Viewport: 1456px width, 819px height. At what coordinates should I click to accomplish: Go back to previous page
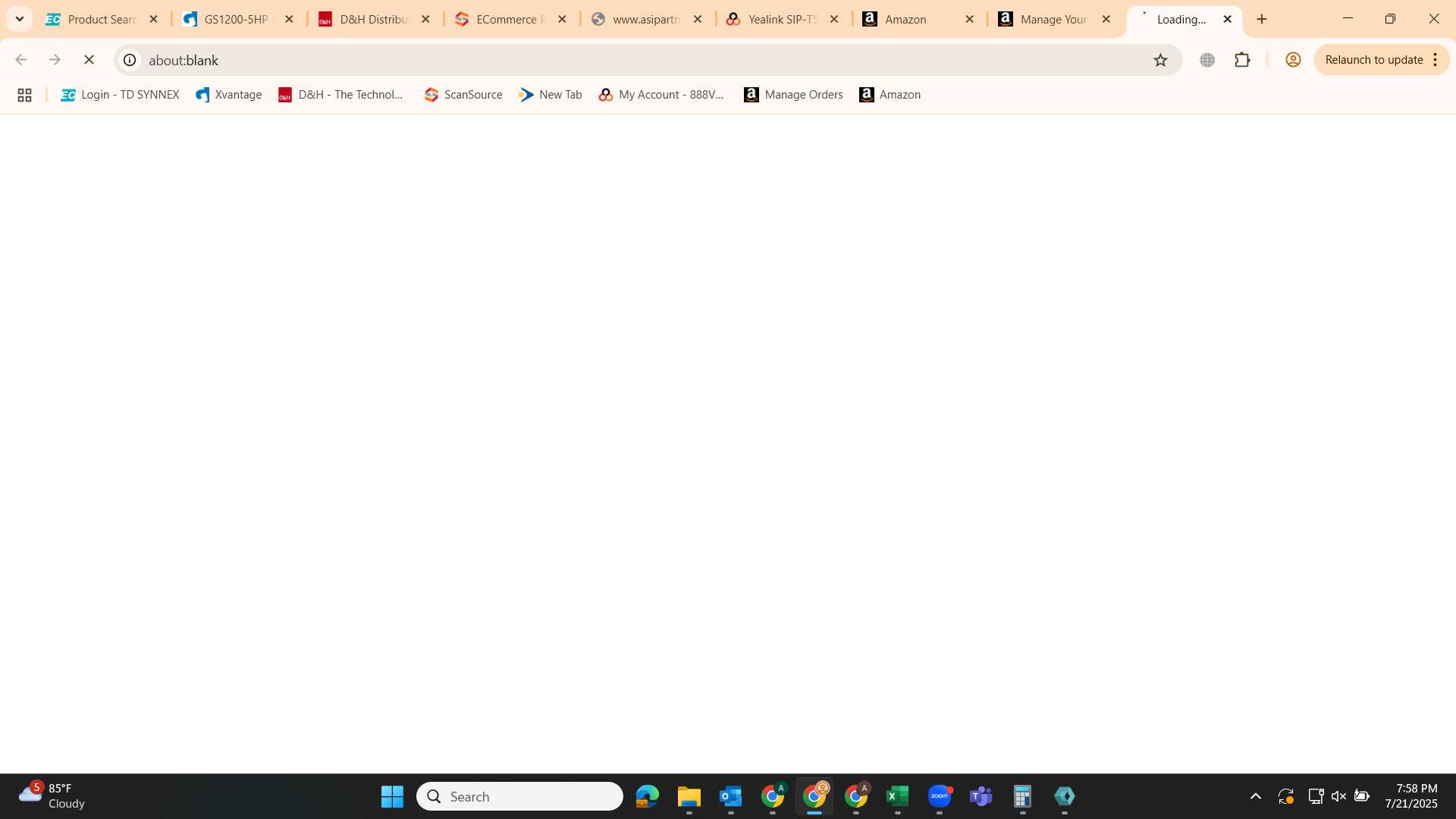20,59
